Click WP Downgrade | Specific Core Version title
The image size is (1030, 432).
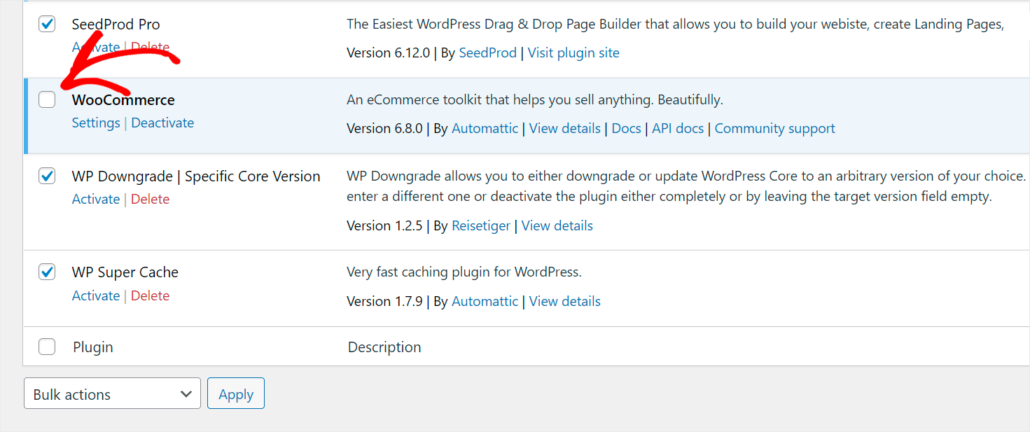tap(196, 176)
